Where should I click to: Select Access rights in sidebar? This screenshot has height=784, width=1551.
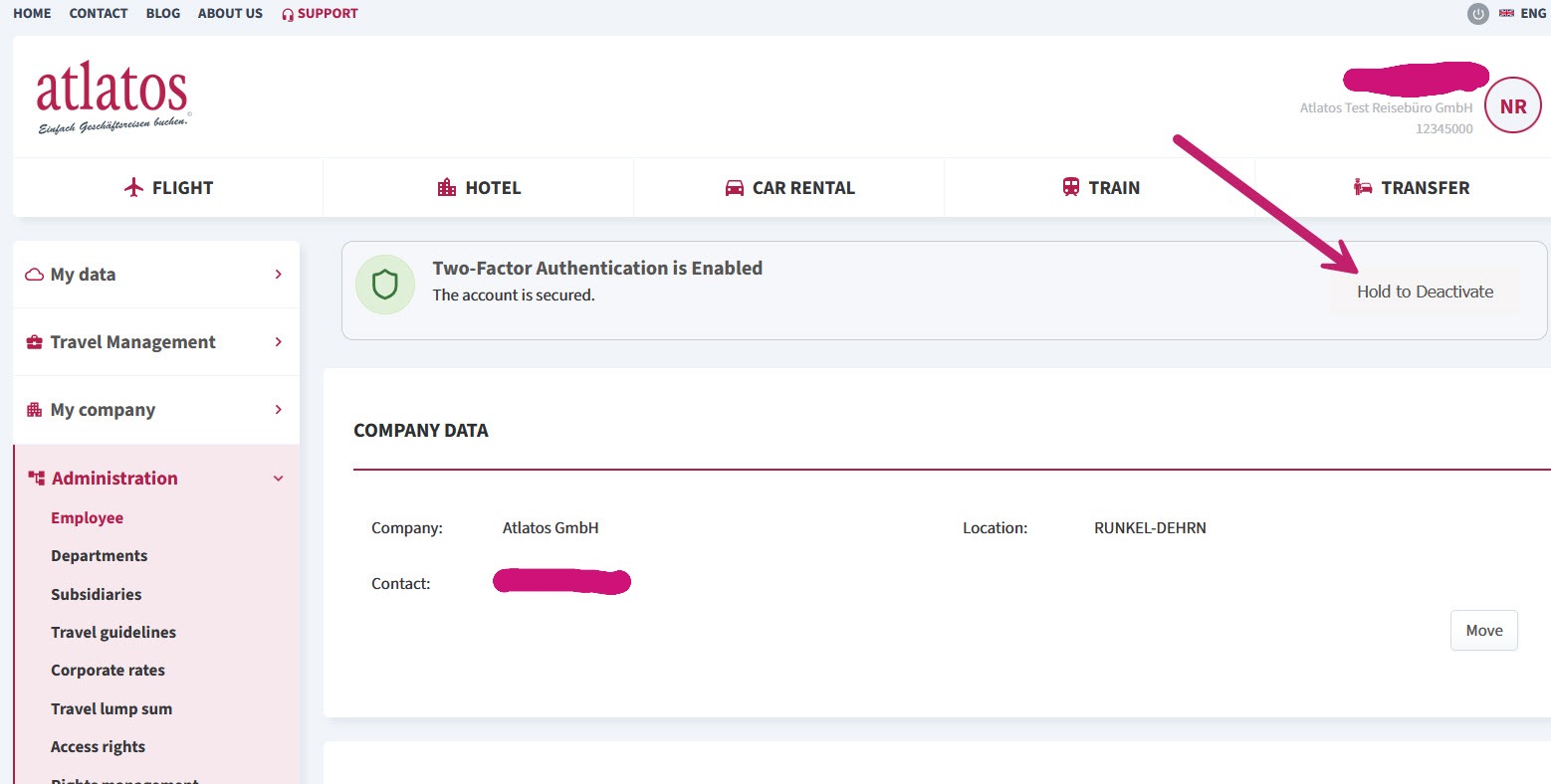(x=99, y=746)
